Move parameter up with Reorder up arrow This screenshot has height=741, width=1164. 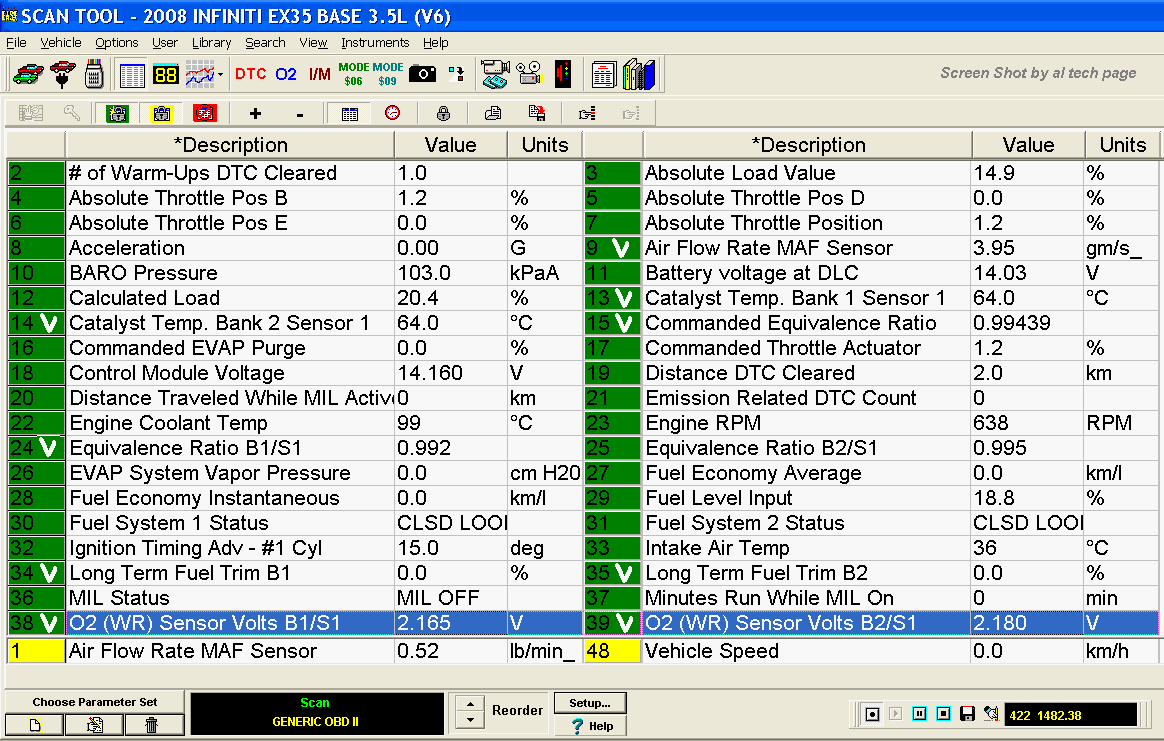(471, 703)
